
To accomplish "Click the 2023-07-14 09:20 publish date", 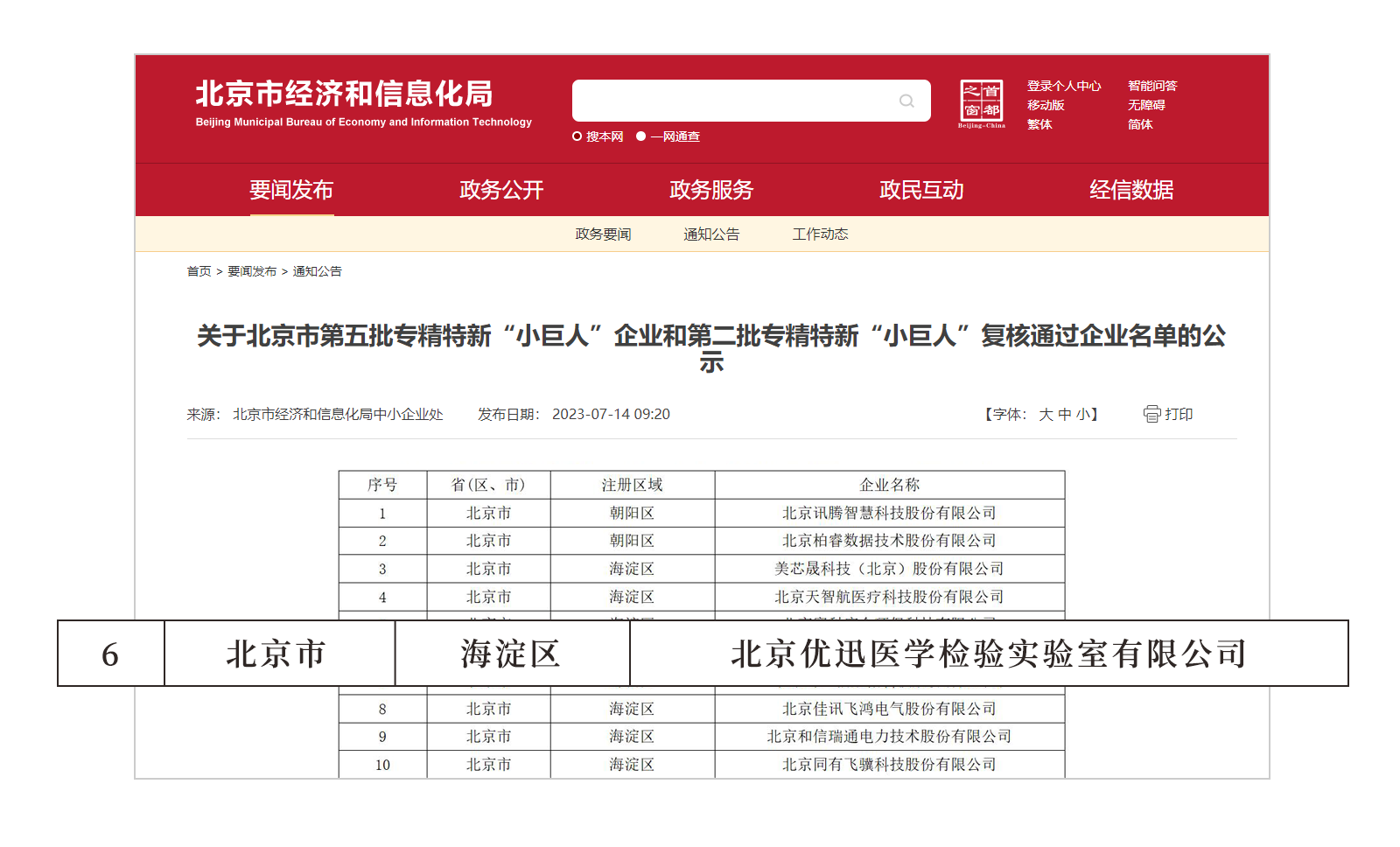I will click(611, 414).
